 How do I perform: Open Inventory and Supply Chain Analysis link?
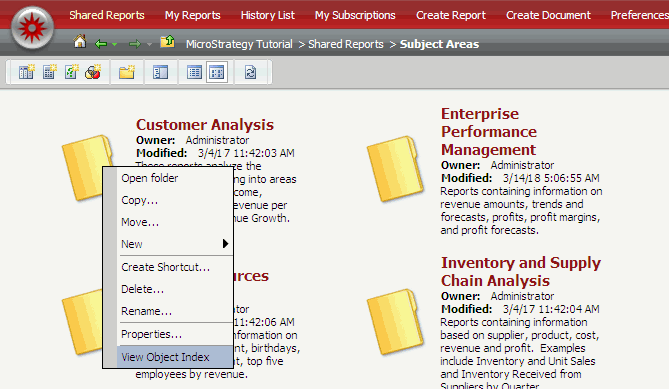click(x=521, y=272)
